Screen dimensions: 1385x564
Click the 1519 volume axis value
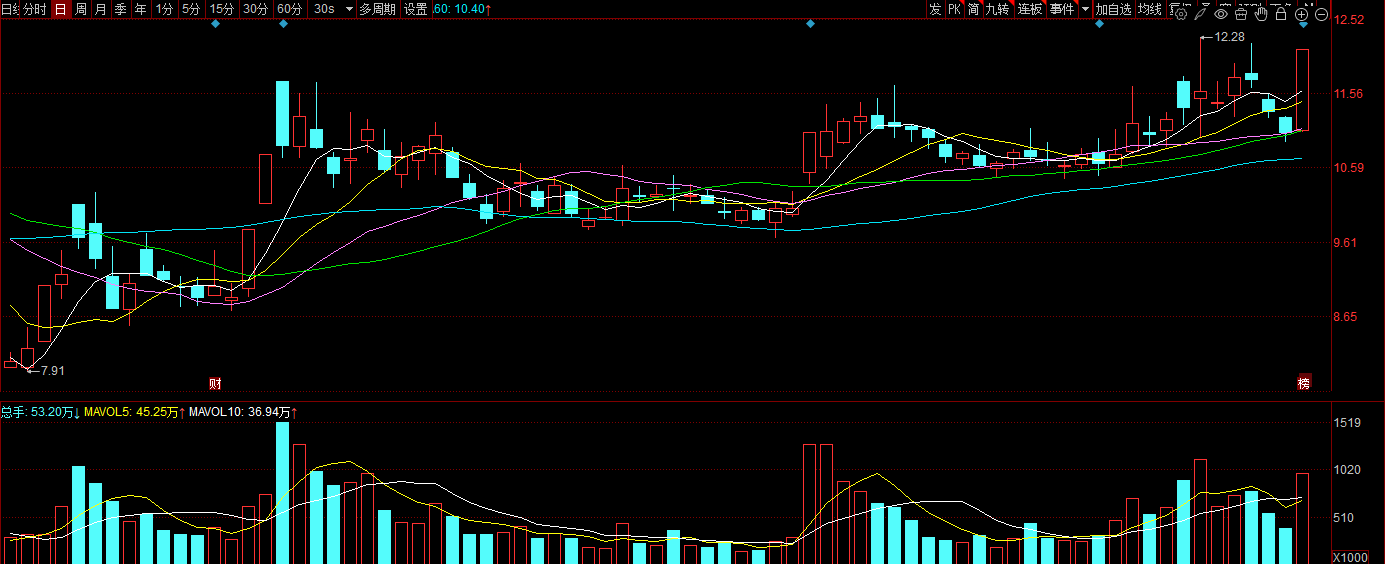(1349, 423)
